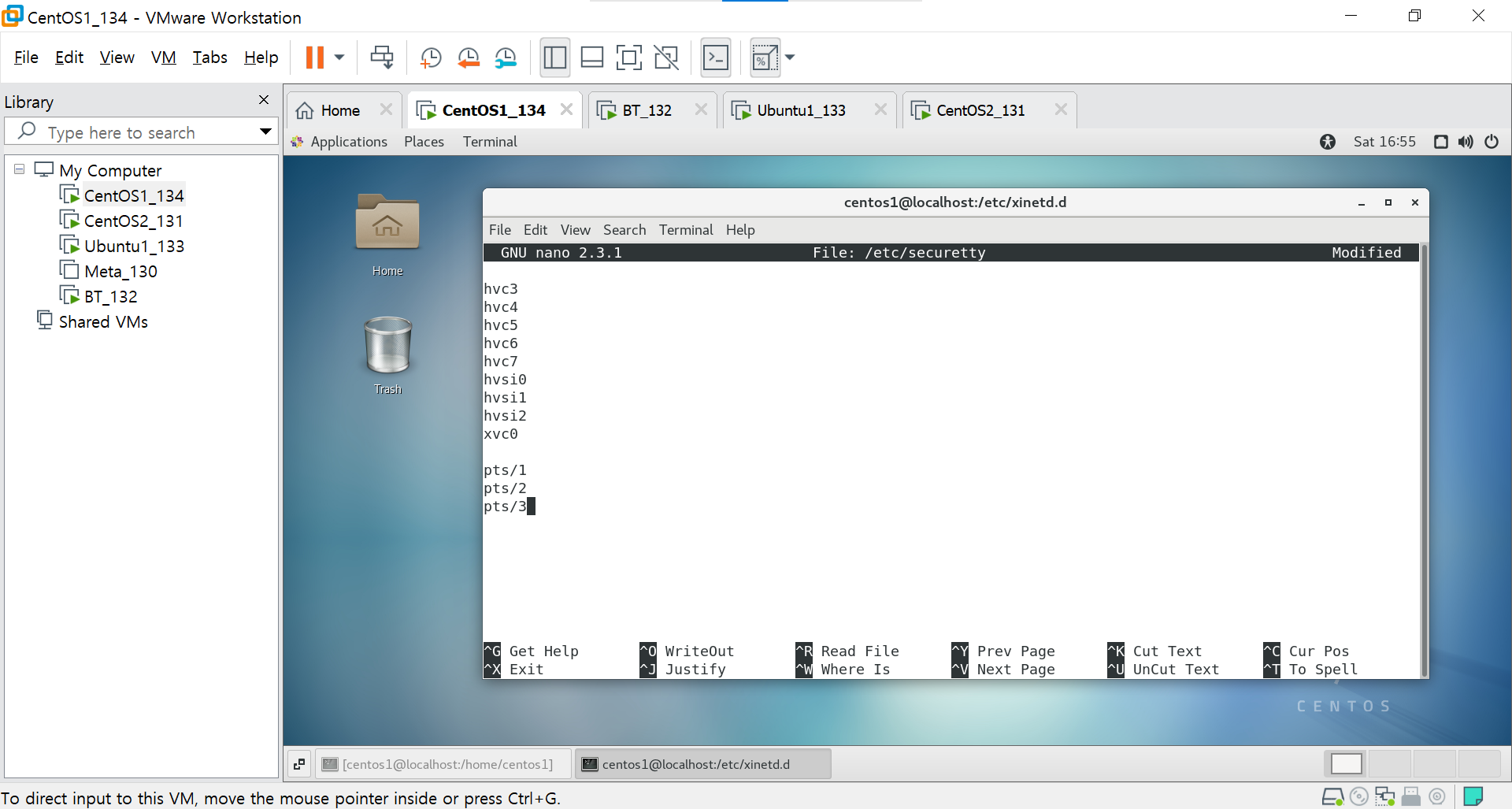Open the terminal window's File menu

tap(500, 230)
